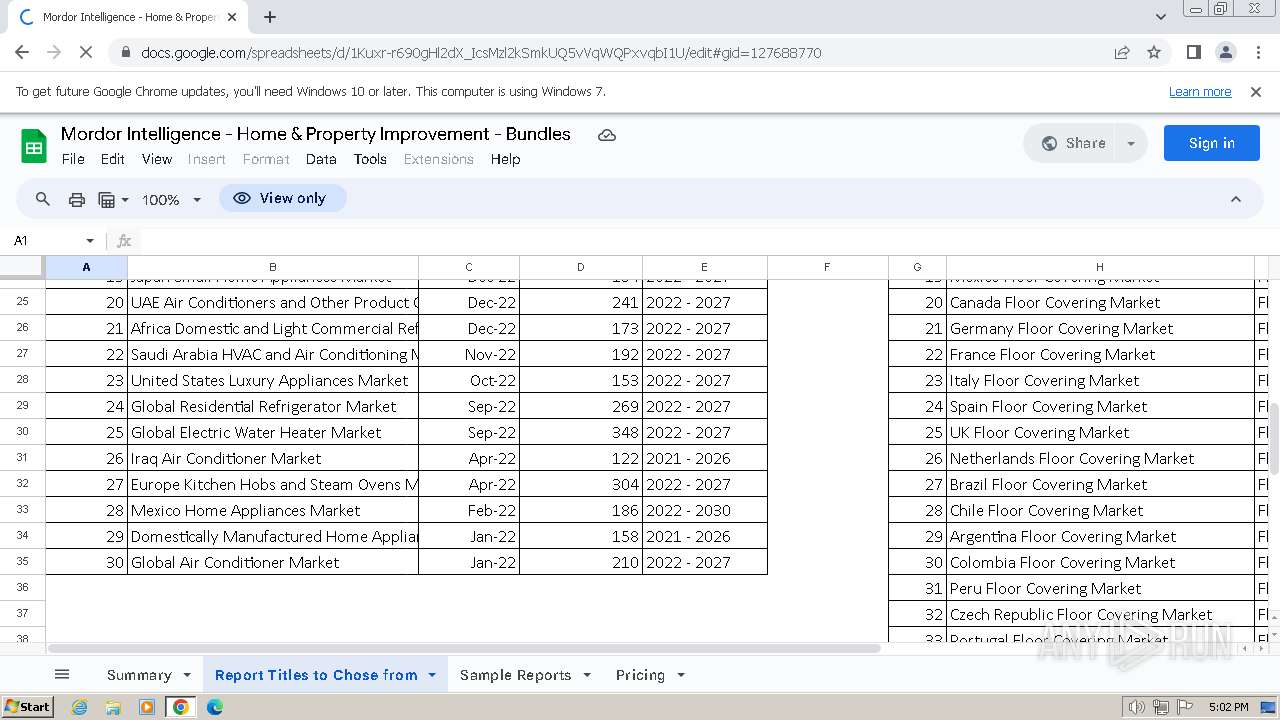Select cell 2022 - 2030

coord(704,510)
